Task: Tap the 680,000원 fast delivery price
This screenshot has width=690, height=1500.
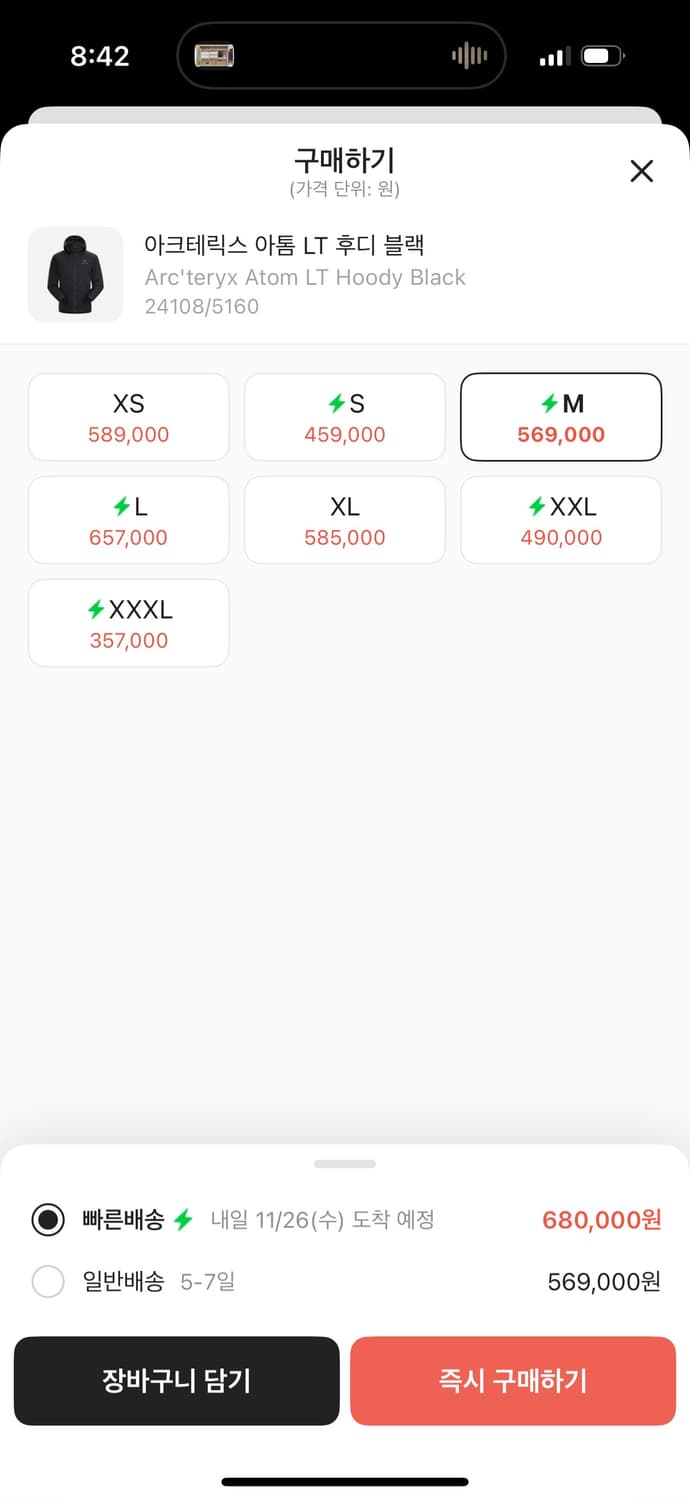Action: pyautogui.click(x=601, y=1220)
